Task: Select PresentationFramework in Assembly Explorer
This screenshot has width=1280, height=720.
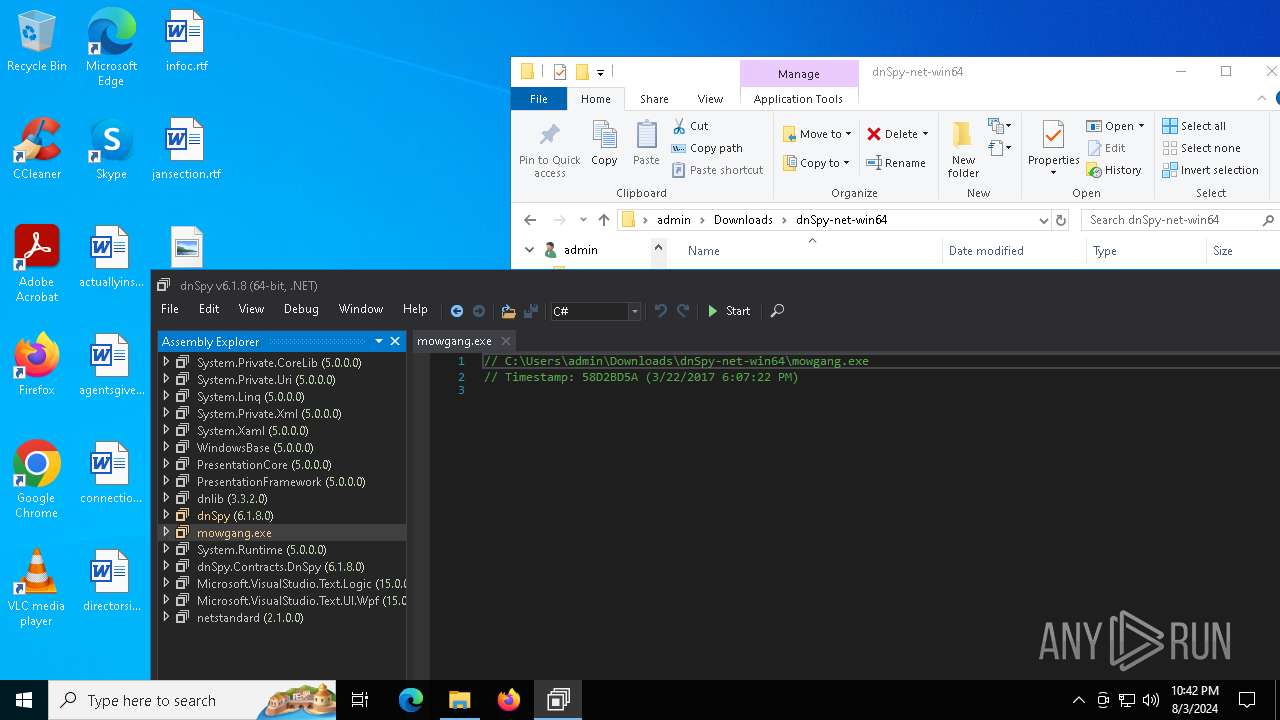Action: (282, 481)
